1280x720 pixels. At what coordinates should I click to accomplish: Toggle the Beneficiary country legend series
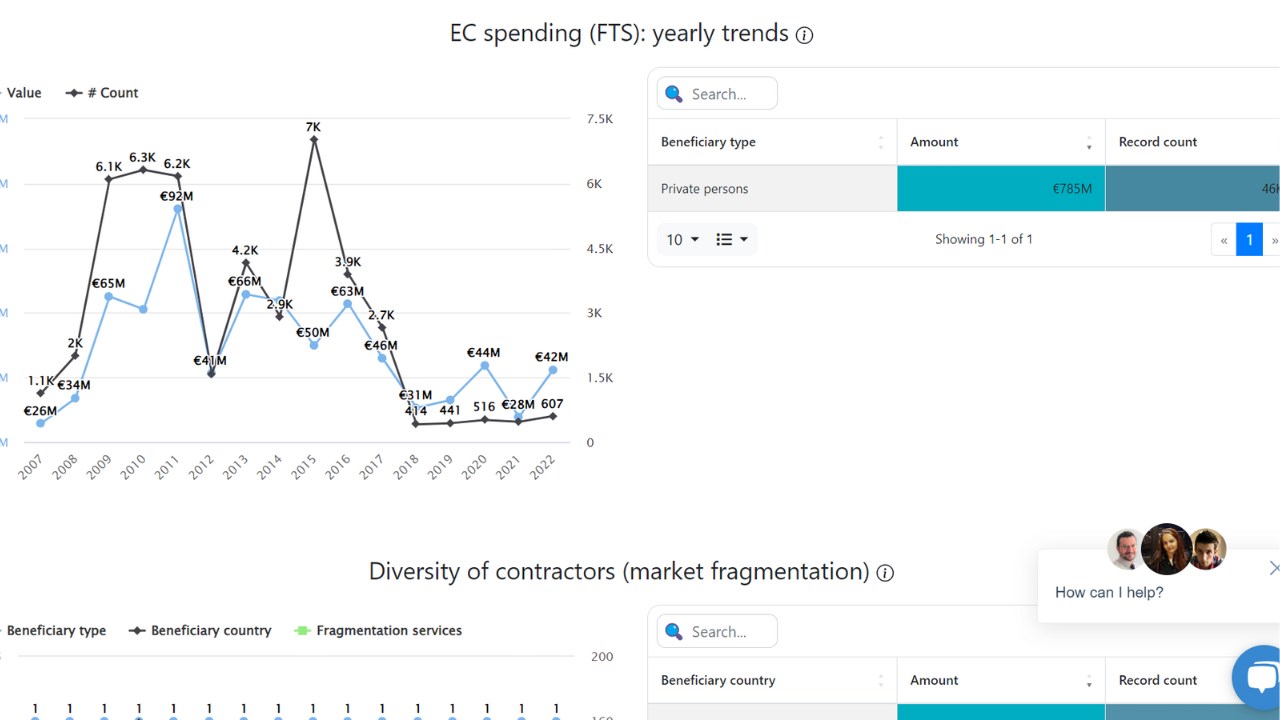(200, 631)
